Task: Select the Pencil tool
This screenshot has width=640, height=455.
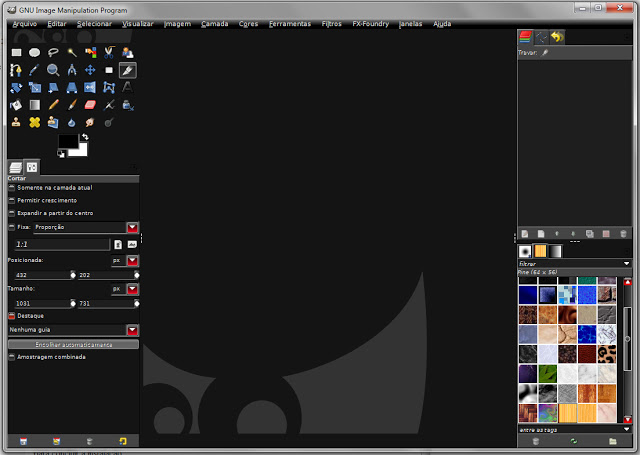Action: (53, 104)
